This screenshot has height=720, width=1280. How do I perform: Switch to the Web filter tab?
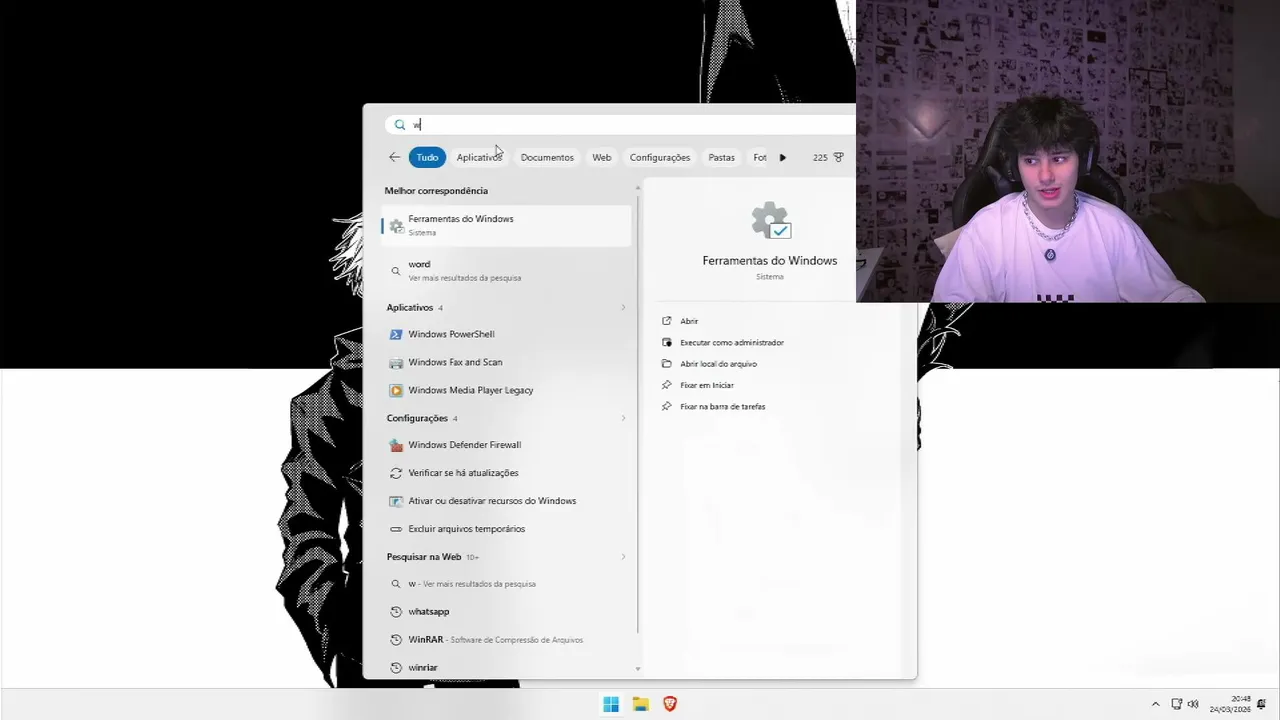point(602,157)
